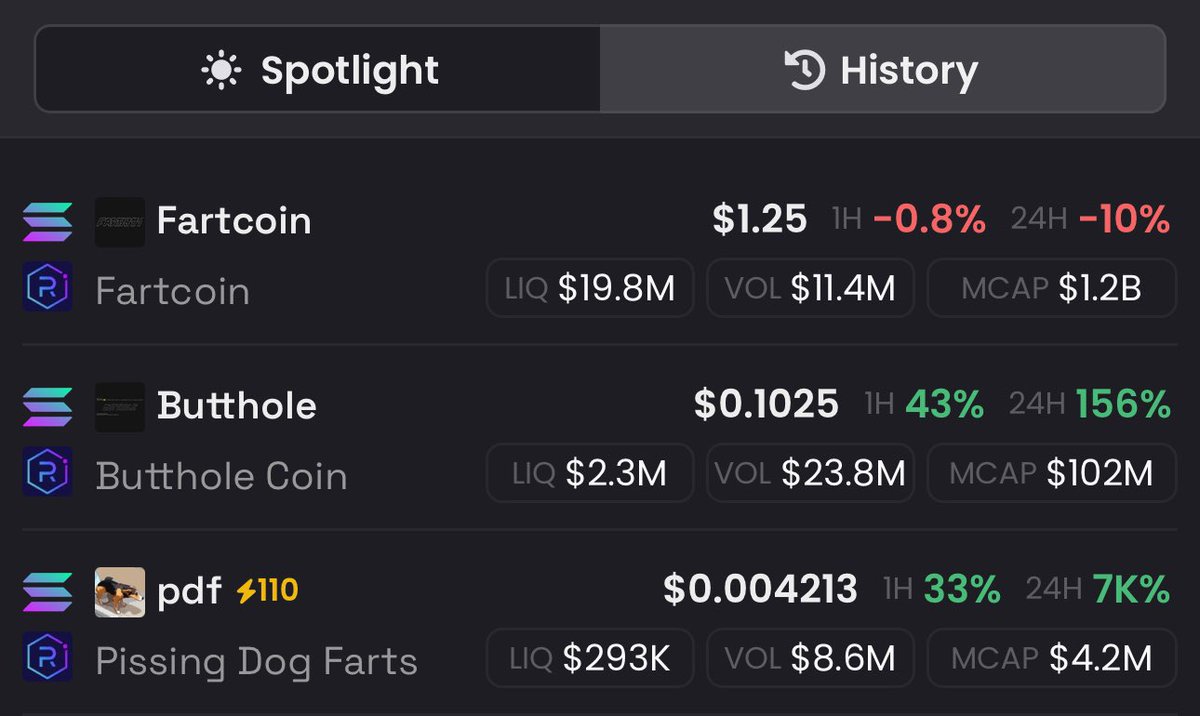Click the MCAP $1.2B badge
Viewport: 1200px width, 716px height.
[1052, 288]
